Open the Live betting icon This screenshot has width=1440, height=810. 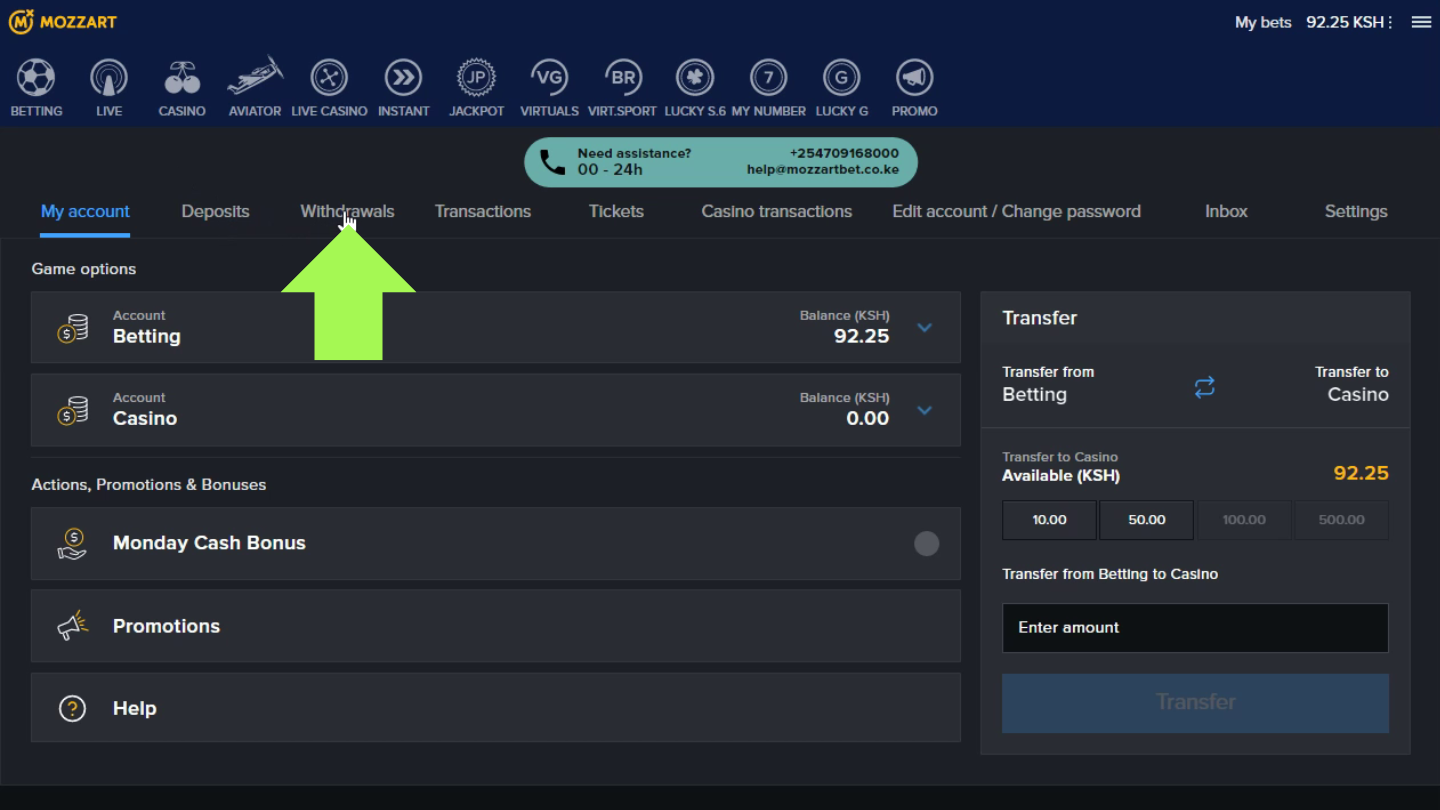109,78
